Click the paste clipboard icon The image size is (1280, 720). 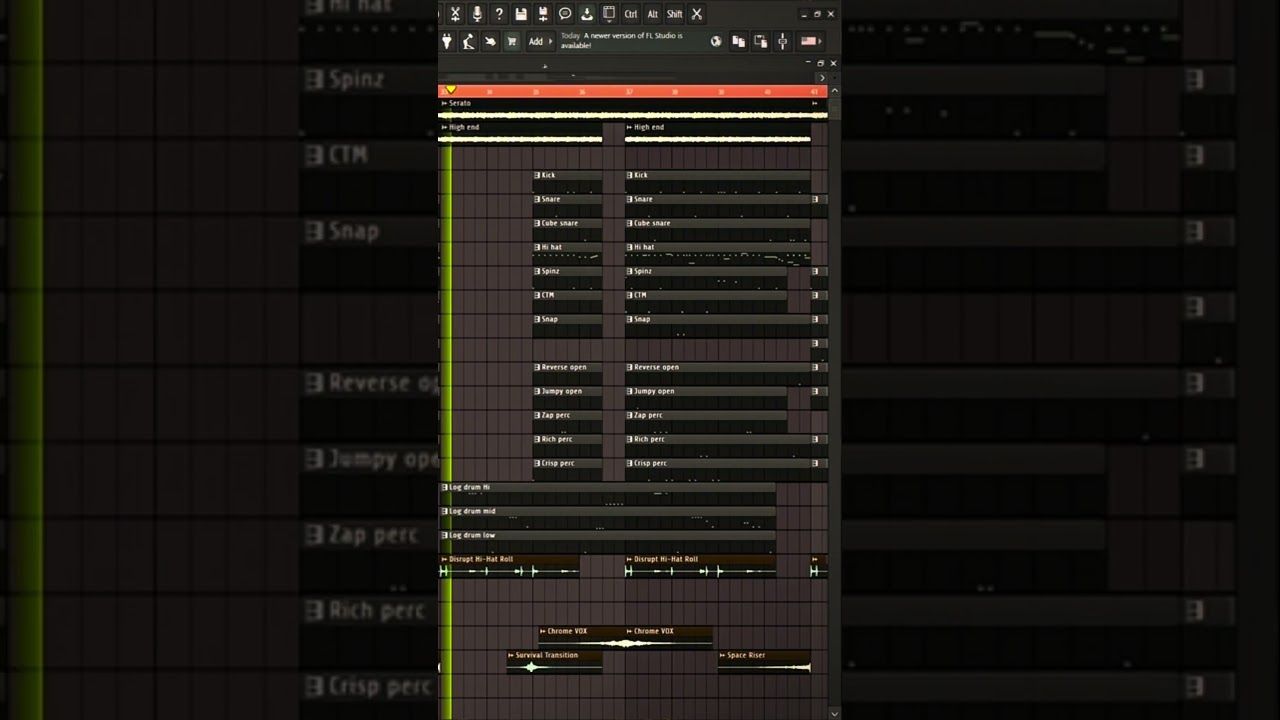(x=760, y=41)
